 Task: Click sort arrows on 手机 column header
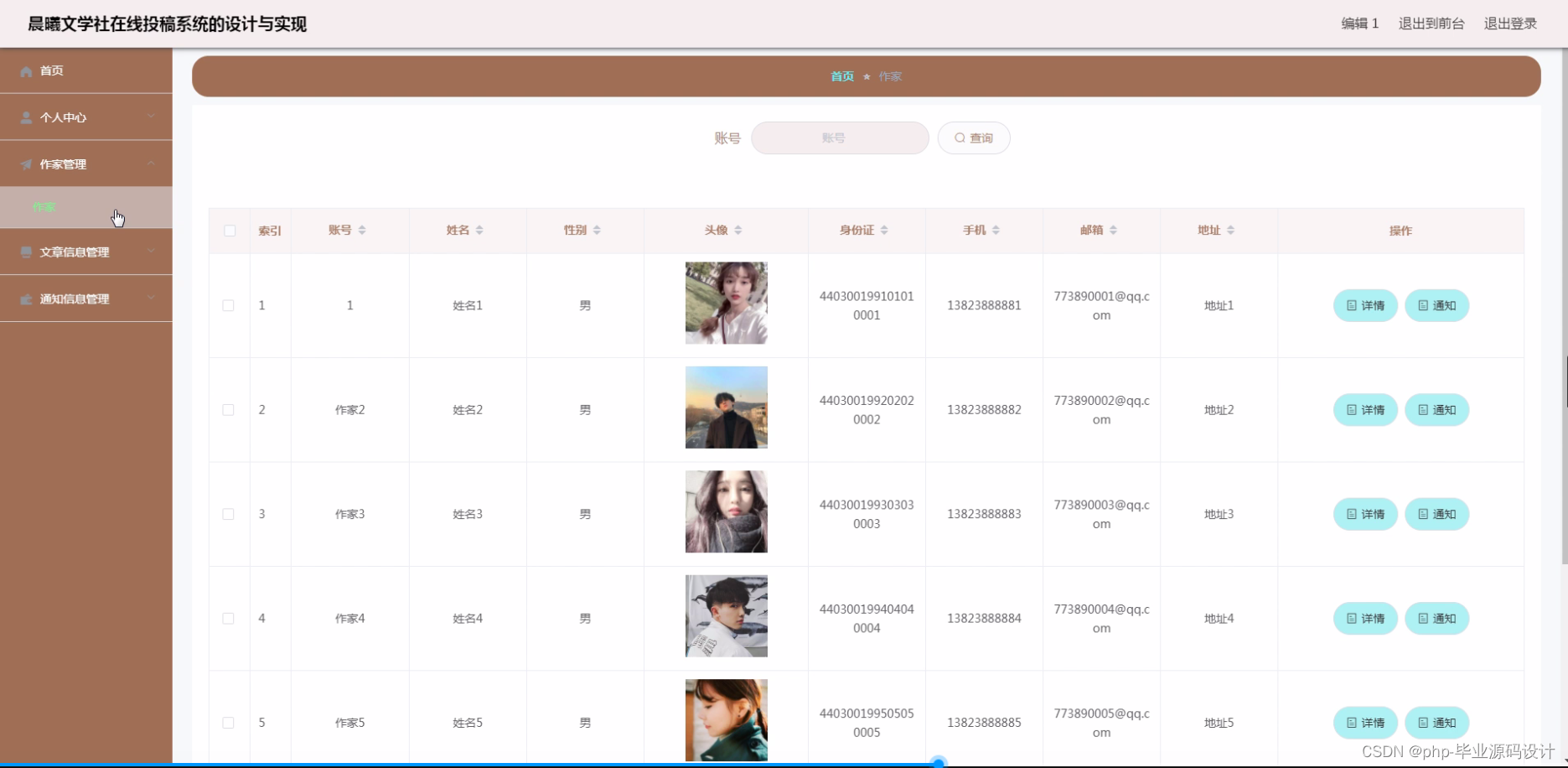click(996, 229)
